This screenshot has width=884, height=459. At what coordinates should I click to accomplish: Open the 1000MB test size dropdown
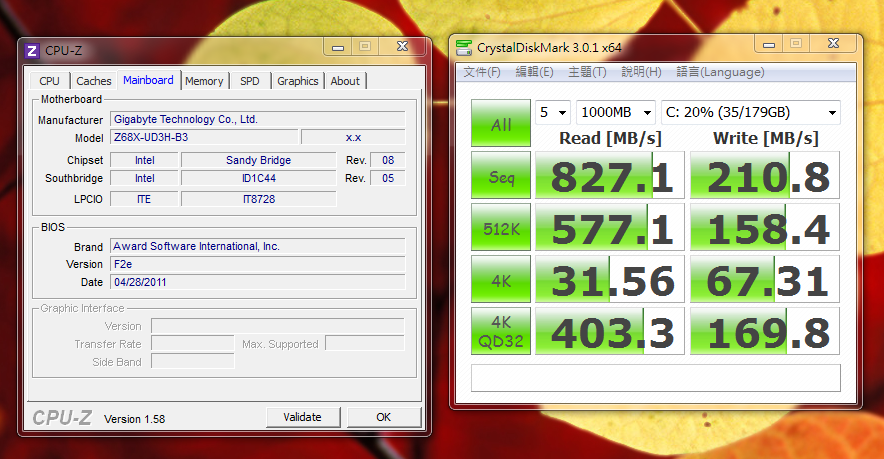pyautogui.click(x=616, y=112)
